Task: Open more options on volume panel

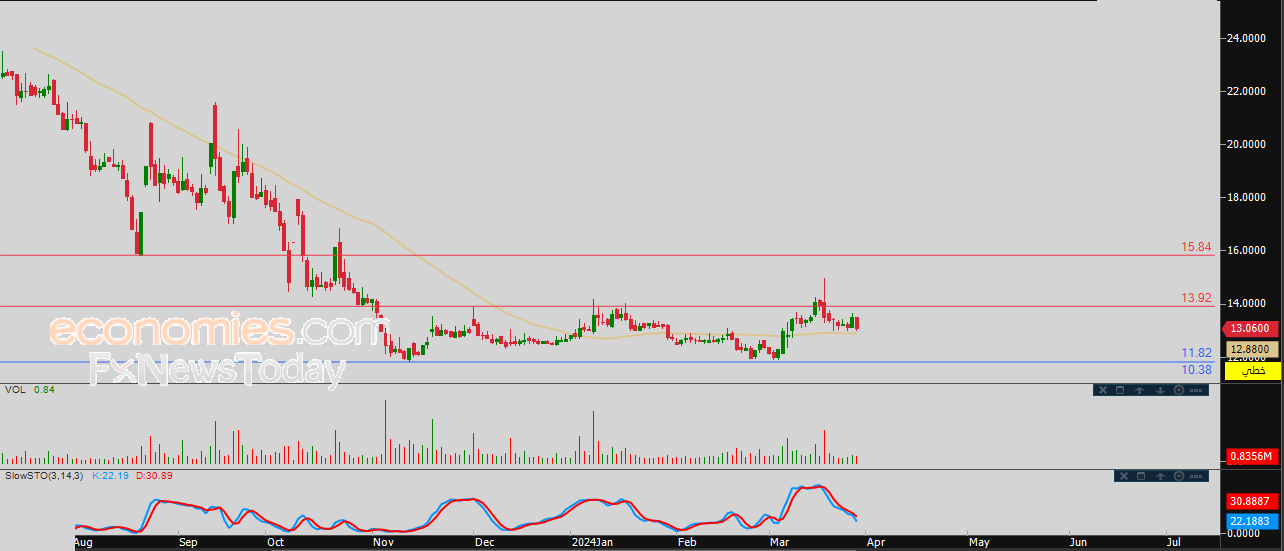Action: (1197, 390)
